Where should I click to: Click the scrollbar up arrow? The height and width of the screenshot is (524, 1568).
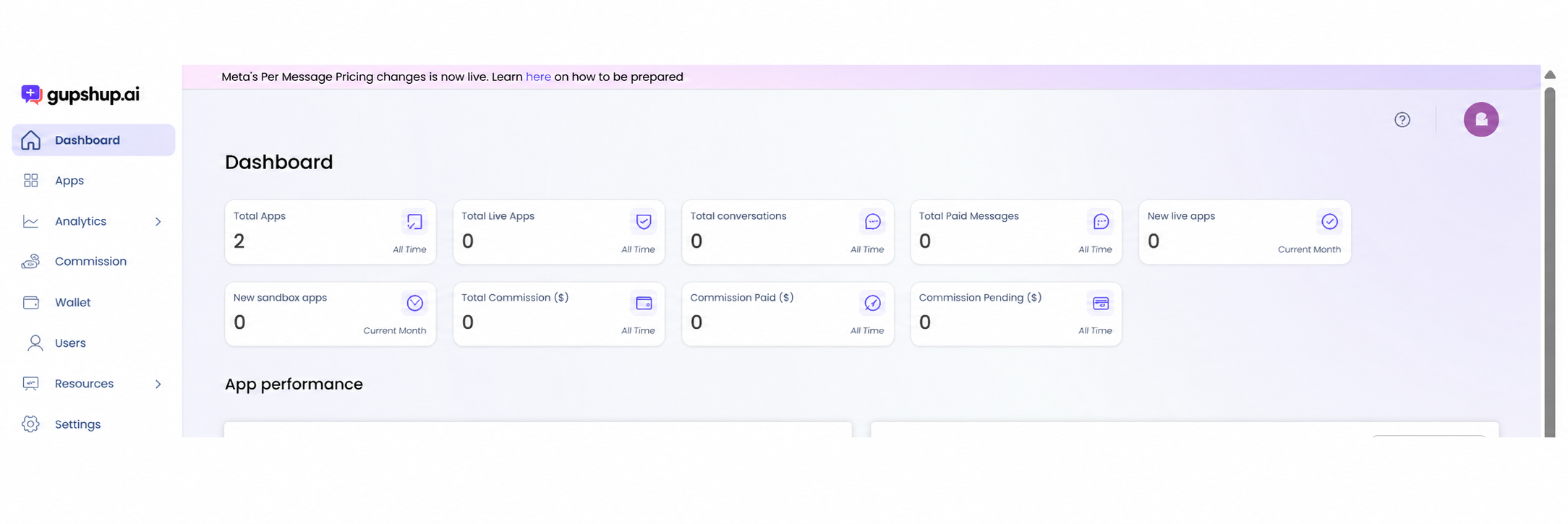[x=1550, y=74]
